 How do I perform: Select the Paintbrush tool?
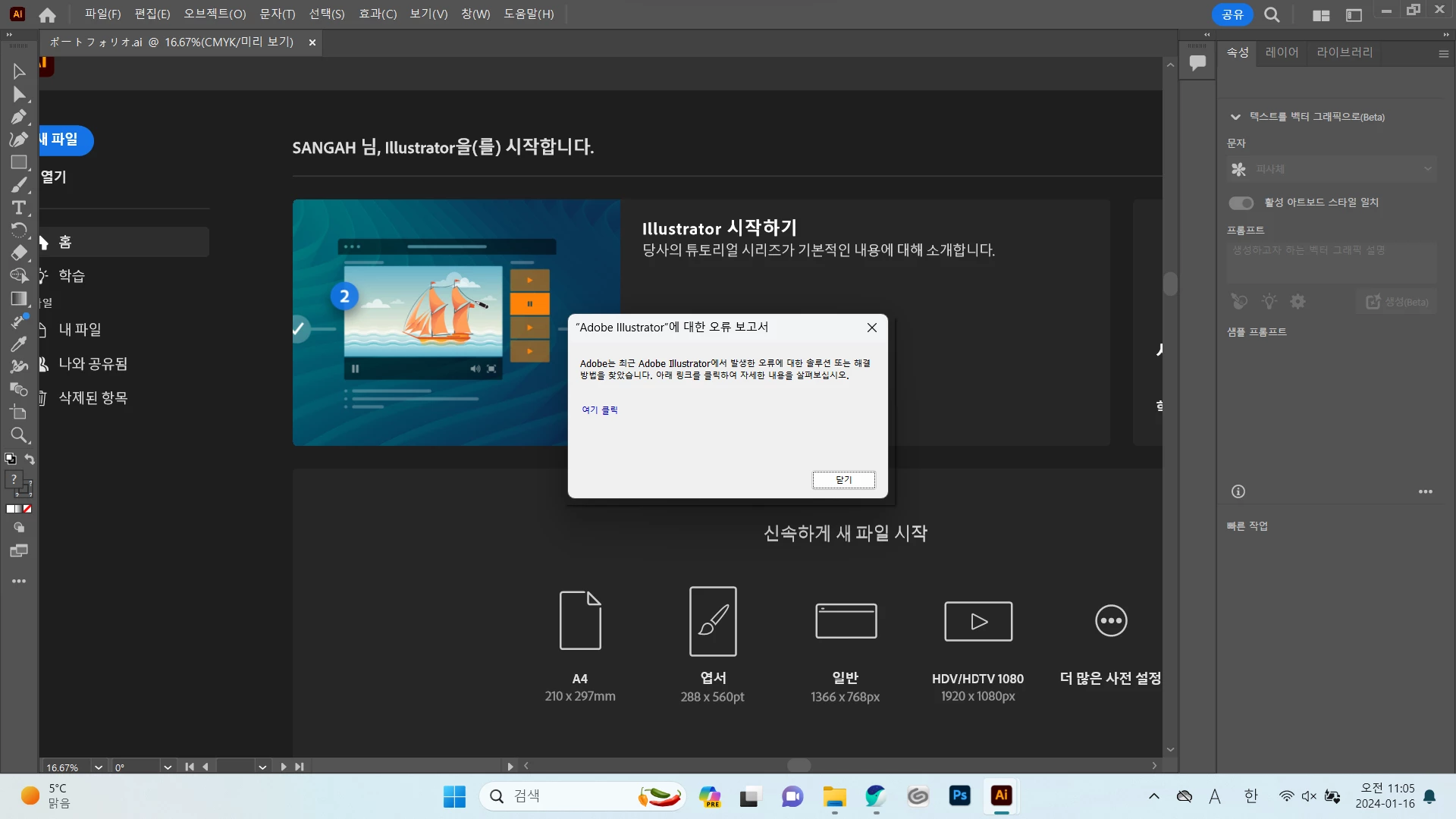click(19, 185)
